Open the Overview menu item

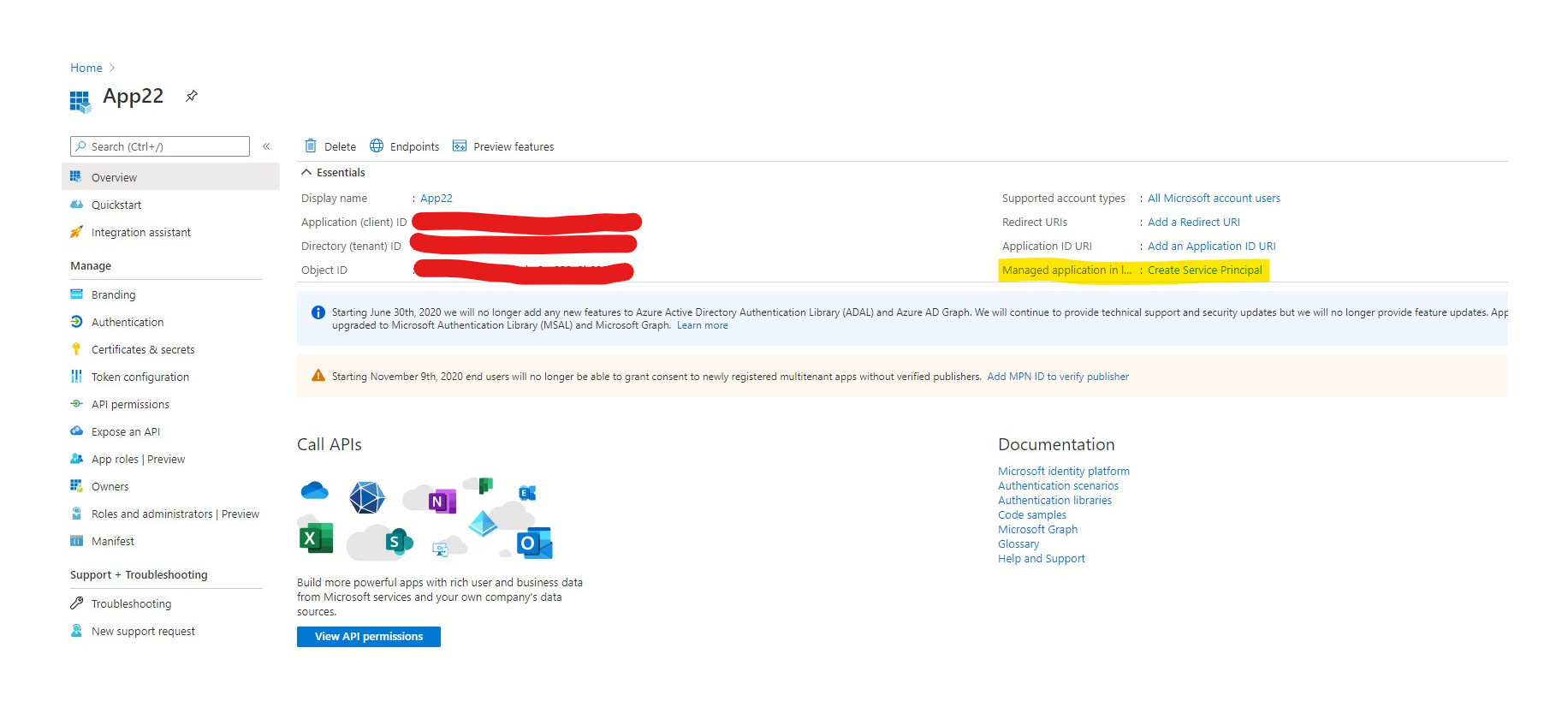tap(171, 177)
